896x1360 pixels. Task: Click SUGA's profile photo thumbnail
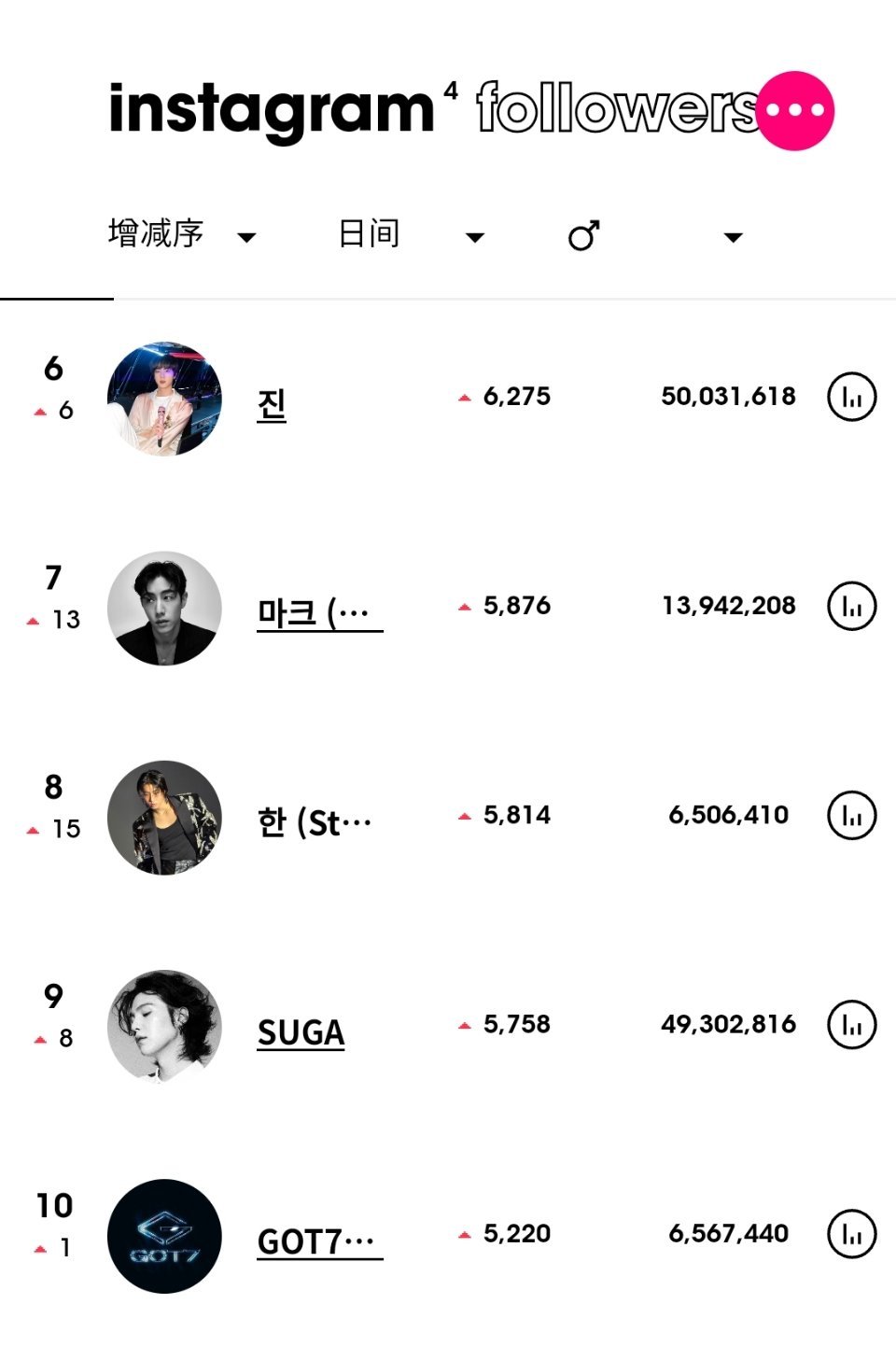click(x=164, y=1027)
